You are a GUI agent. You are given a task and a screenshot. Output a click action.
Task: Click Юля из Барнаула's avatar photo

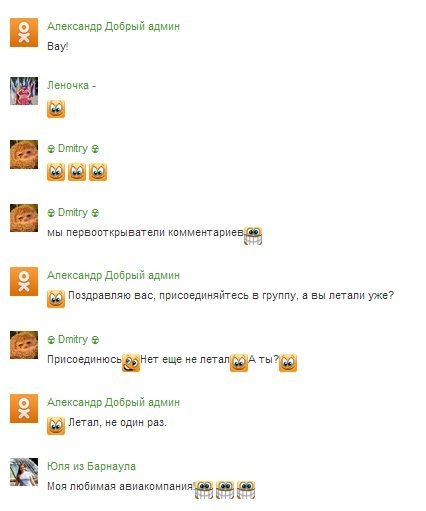24,472
